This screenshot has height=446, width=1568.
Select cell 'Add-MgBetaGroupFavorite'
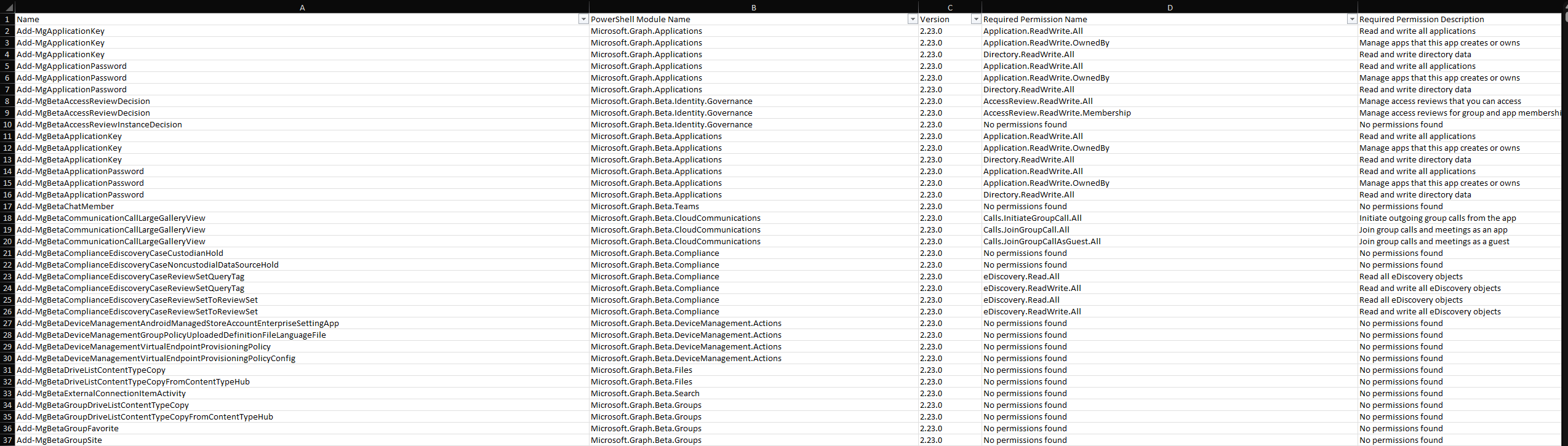point(302,429)
